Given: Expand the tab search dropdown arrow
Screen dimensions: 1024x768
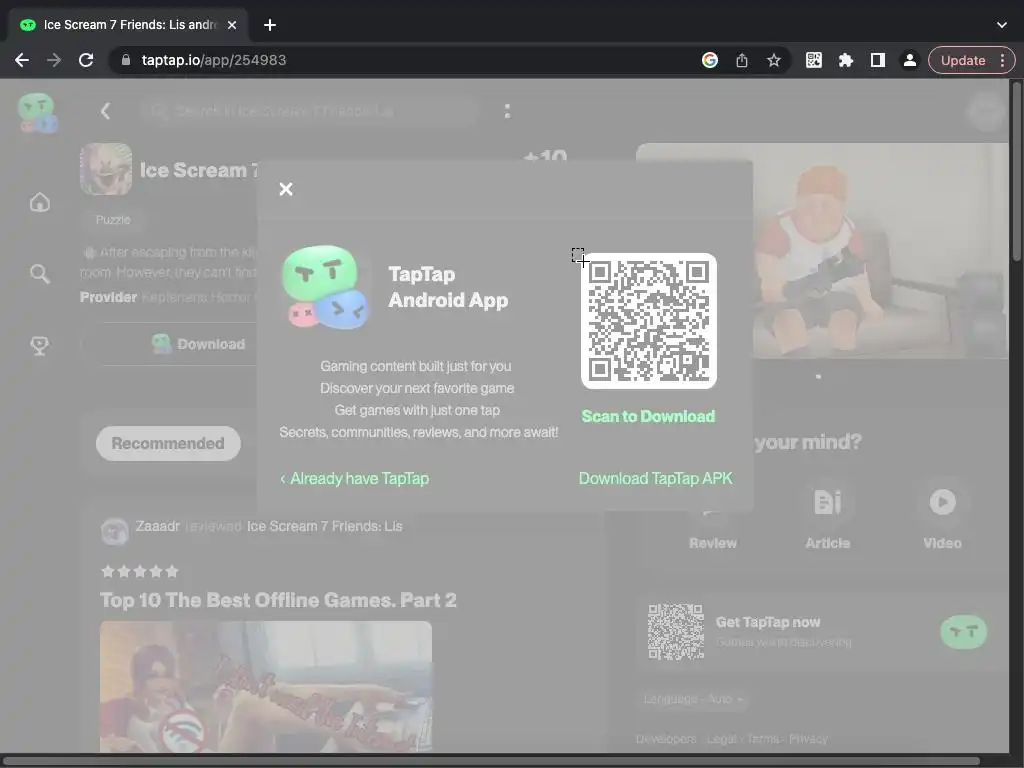Looking at the screenshot, I should (x=1002, y=25).
